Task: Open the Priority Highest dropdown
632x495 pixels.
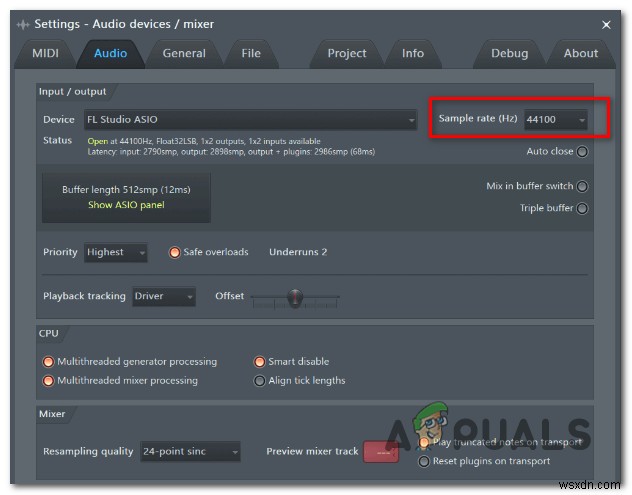Action: [115, 253]
